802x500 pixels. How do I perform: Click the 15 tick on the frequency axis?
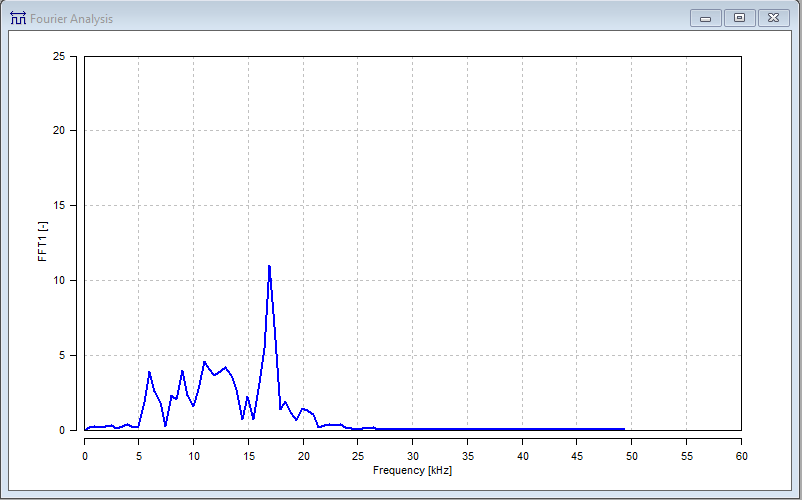248,455
